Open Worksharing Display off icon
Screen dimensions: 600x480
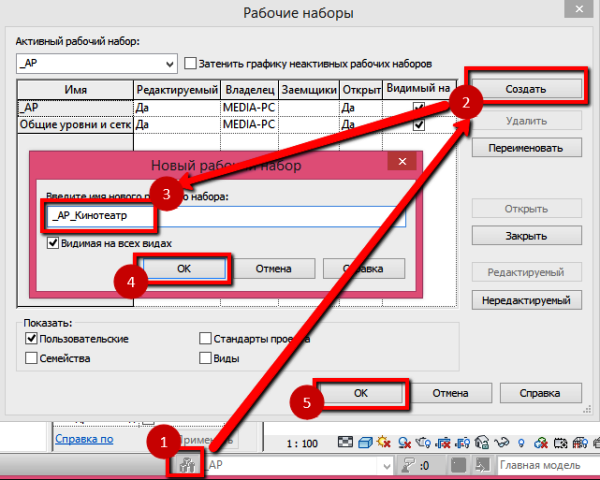tap(541, 443)
